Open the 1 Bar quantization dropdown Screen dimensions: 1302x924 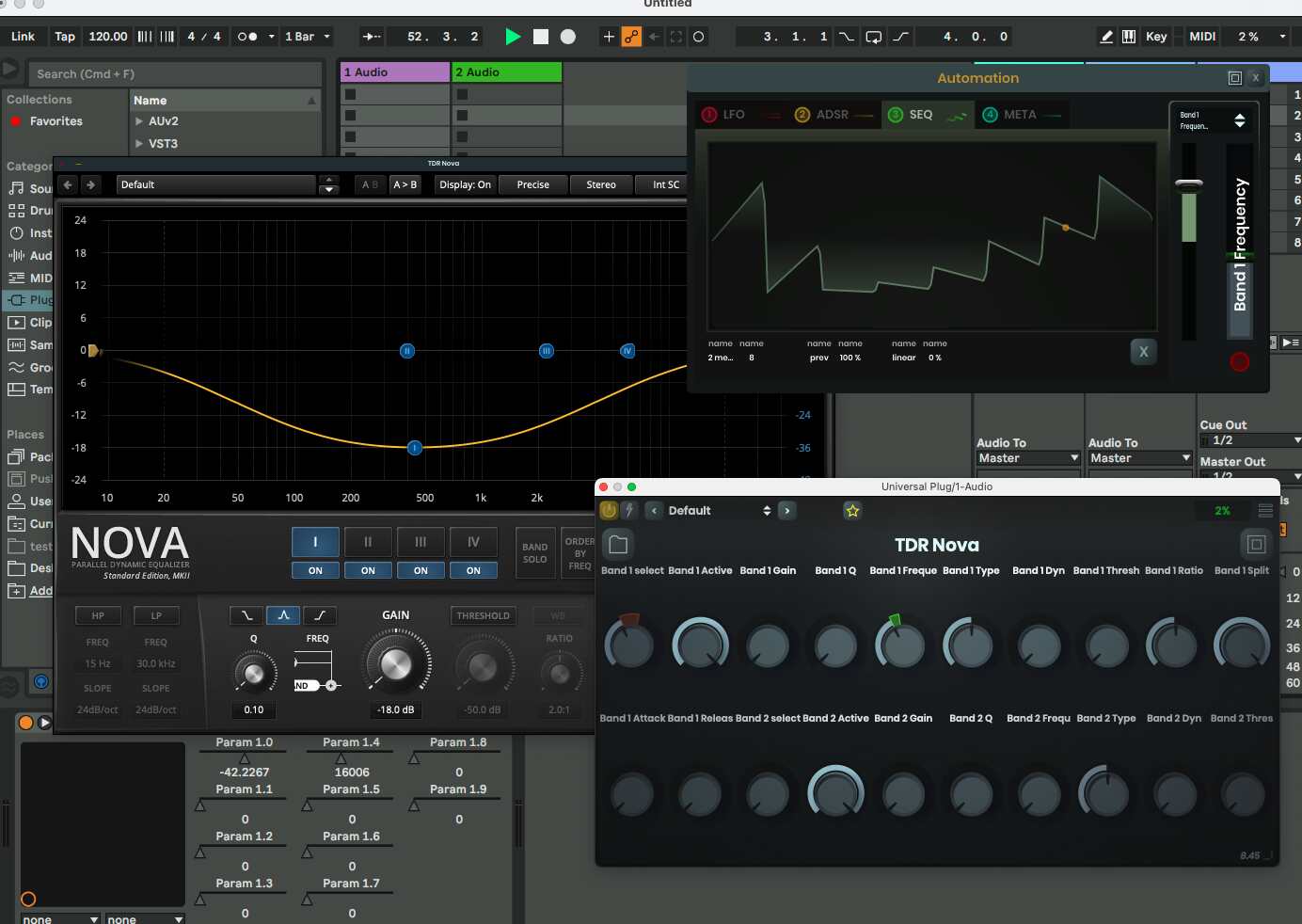(308, 37)
